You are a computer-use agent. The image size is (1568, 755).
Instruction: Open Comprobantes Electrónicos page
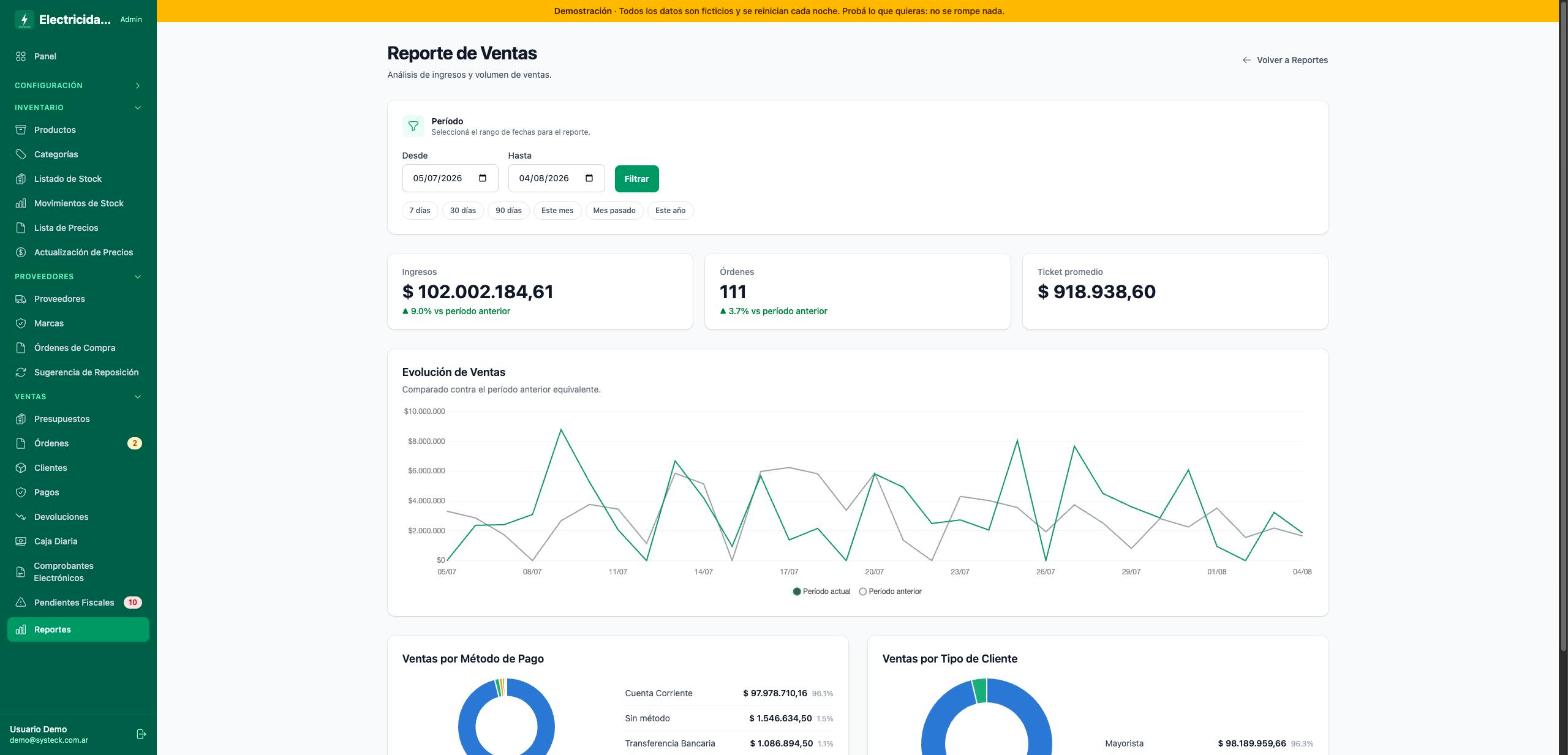(78, 572)
